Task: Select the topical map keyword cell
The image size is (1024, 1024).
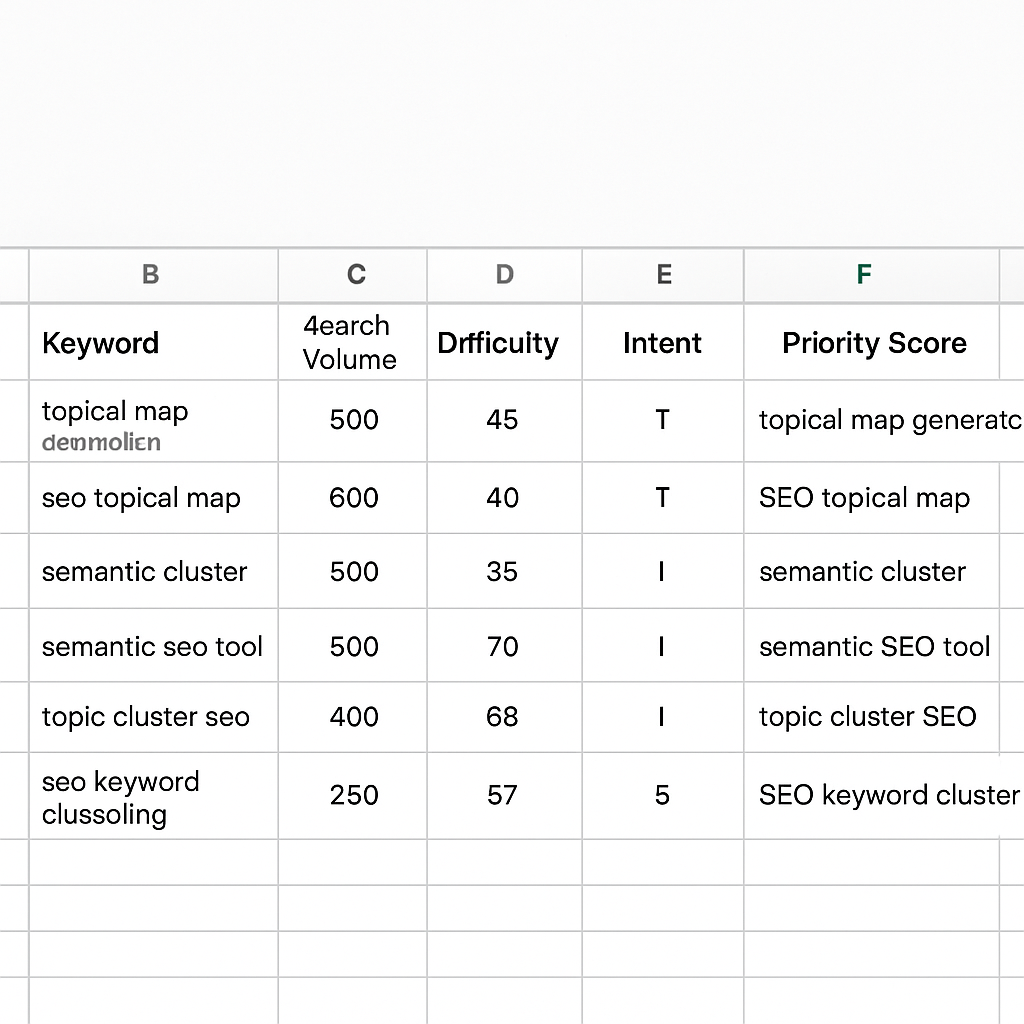Action: [x=150, y=420]
